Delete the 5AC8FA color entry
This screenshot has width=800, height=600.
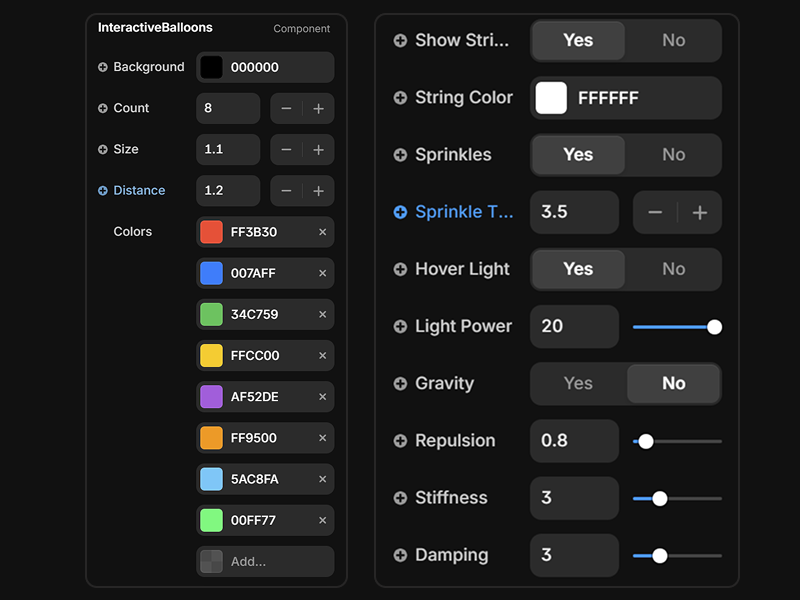click(x=322, y=479)
